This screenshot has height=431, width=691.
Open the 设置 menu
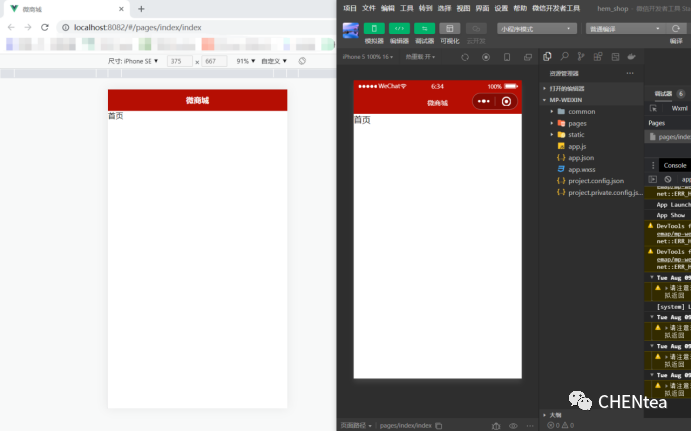[501, 8]
